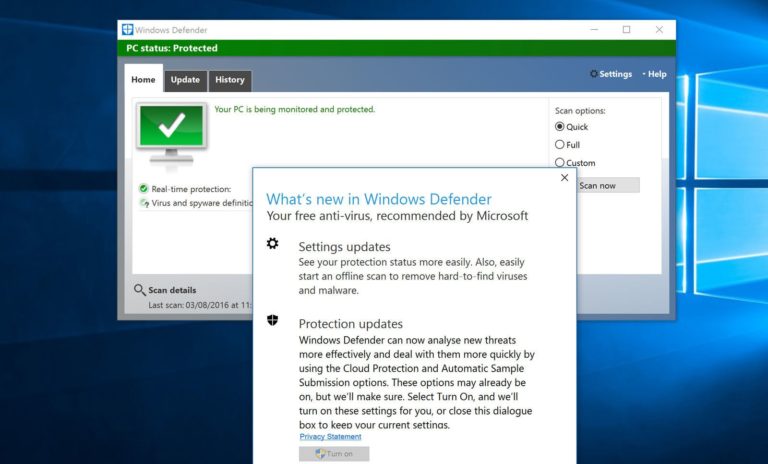768x464 pixels.
Task: Click the Windows Defender title bar icon
Action: tap(127, 30)
